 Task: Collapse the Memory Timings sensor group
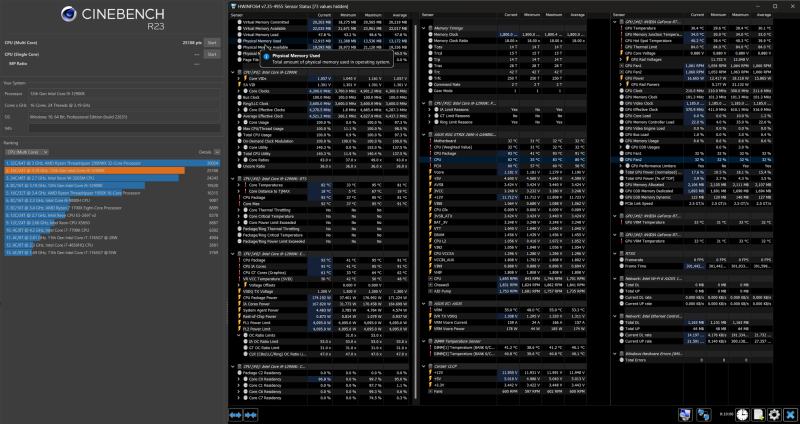point(424,28)
